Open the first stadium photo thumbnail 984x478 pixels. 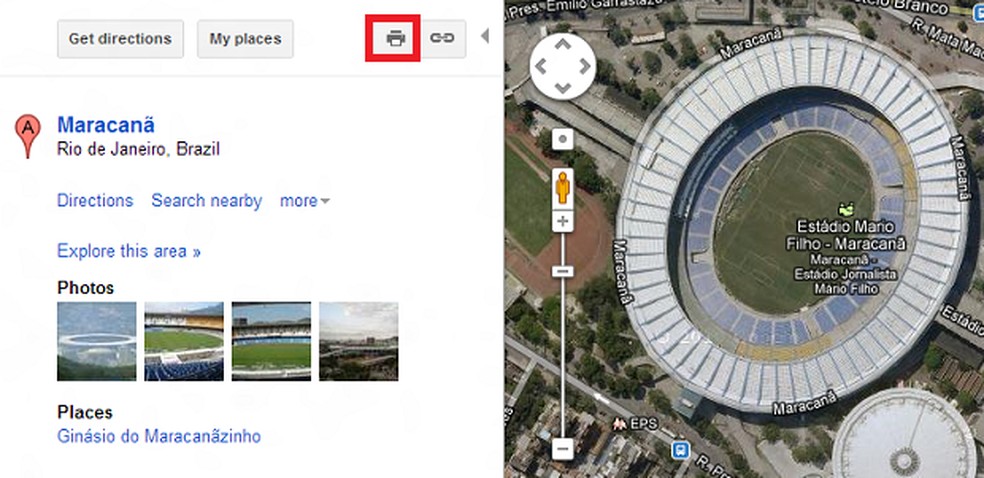(97, 341)
